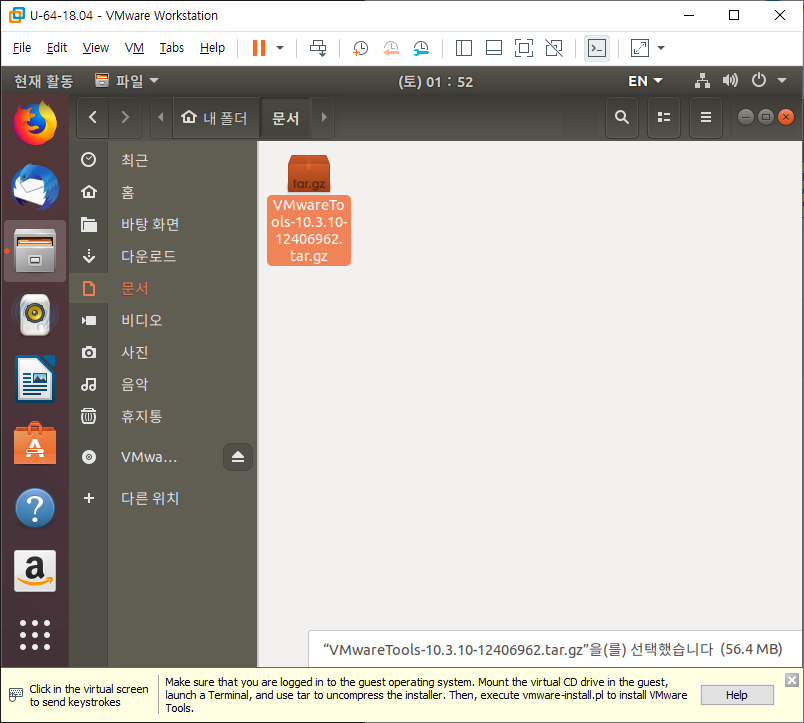Go back in file manager

(x=93, y=117)
